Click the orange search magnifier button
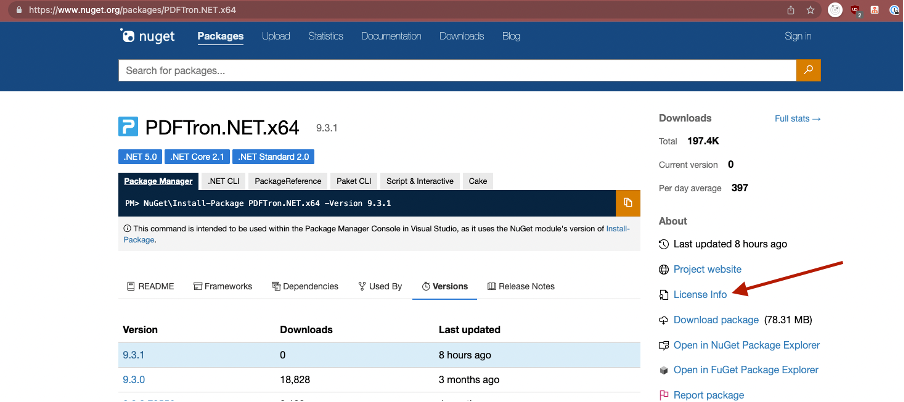The height and width of the screenshot is (402, 904). pos(808,70)
